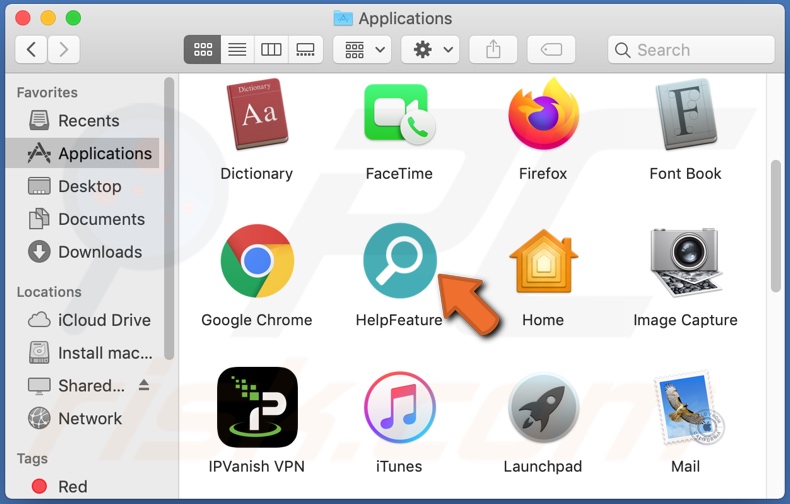Select the Mail stamp icon
Screen dimensions: 790x504
[x=687, y=407]
